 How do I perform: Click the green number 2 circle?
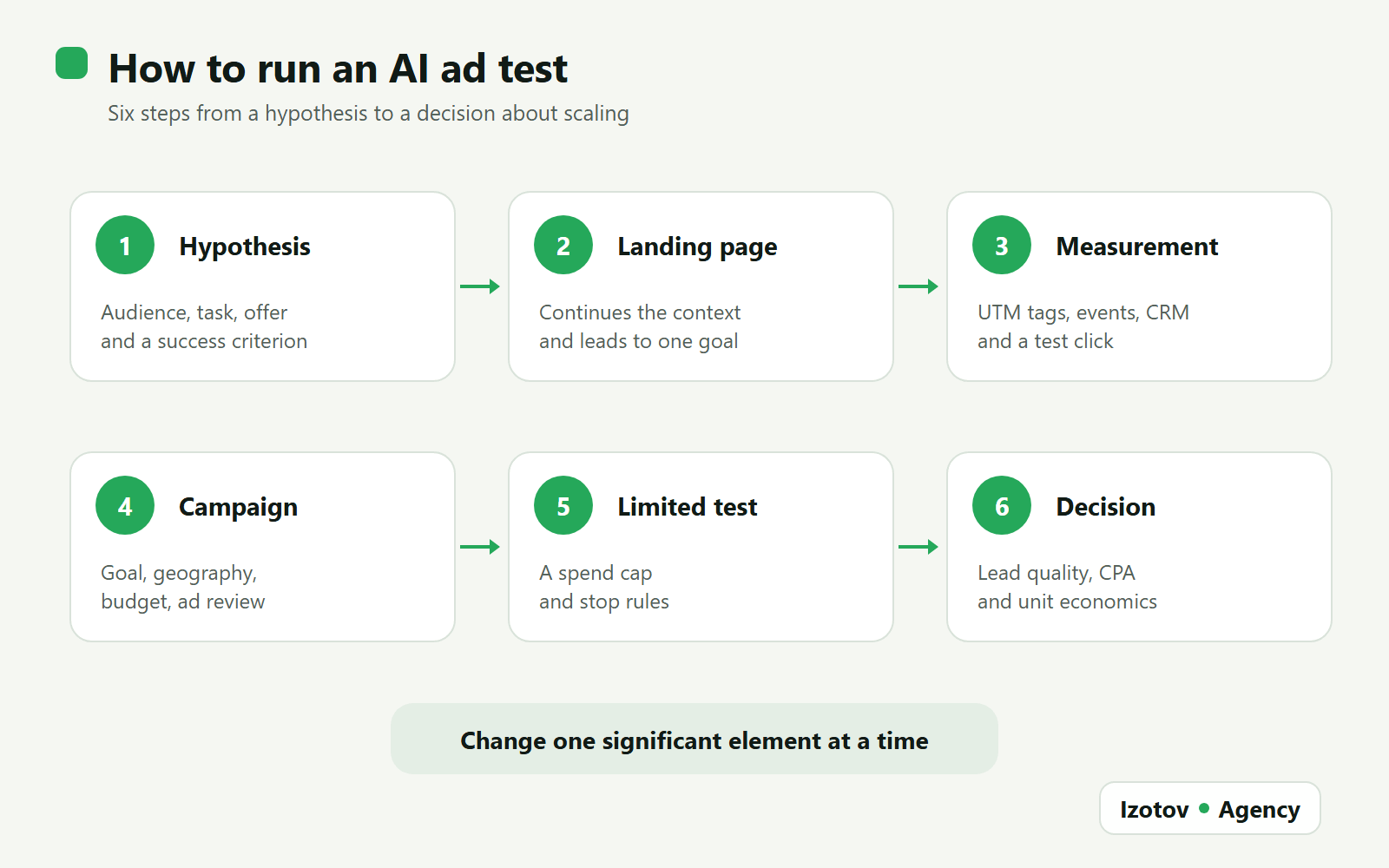[x=563, y=245]
